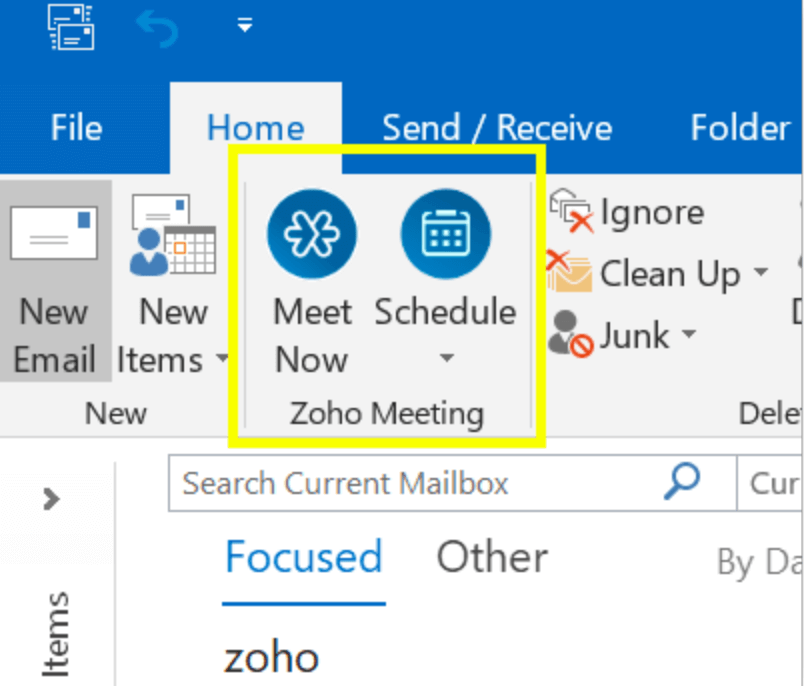Open the New Items dropdown arrow

point(222,360)
